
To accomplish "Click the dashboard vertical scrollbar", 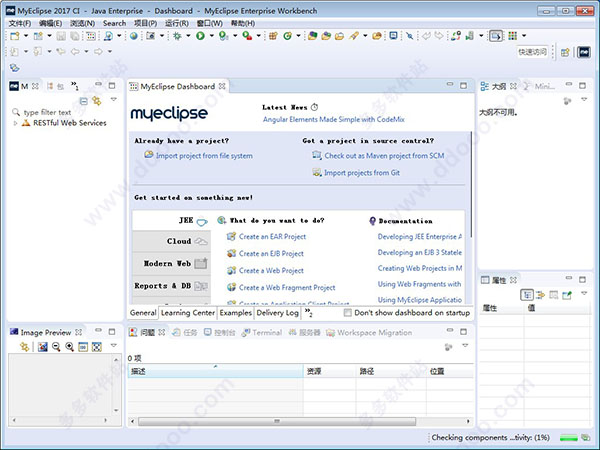I will coord(471,184).
